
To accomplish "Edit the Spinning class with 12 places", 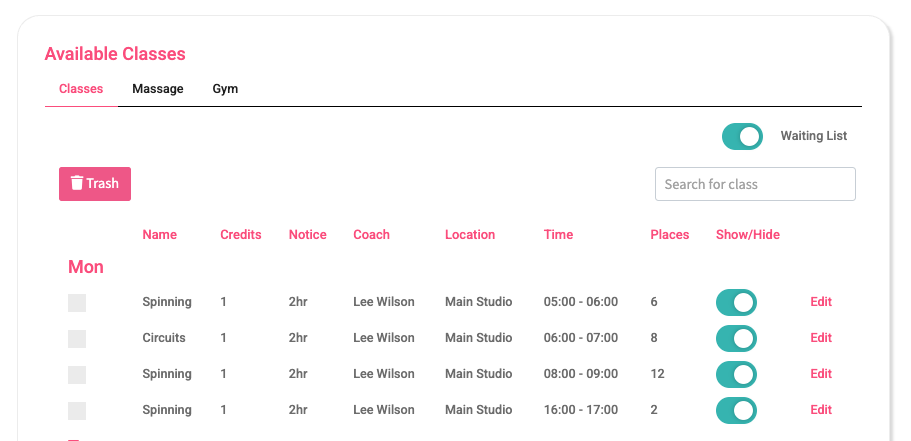I will pos(821,374).
